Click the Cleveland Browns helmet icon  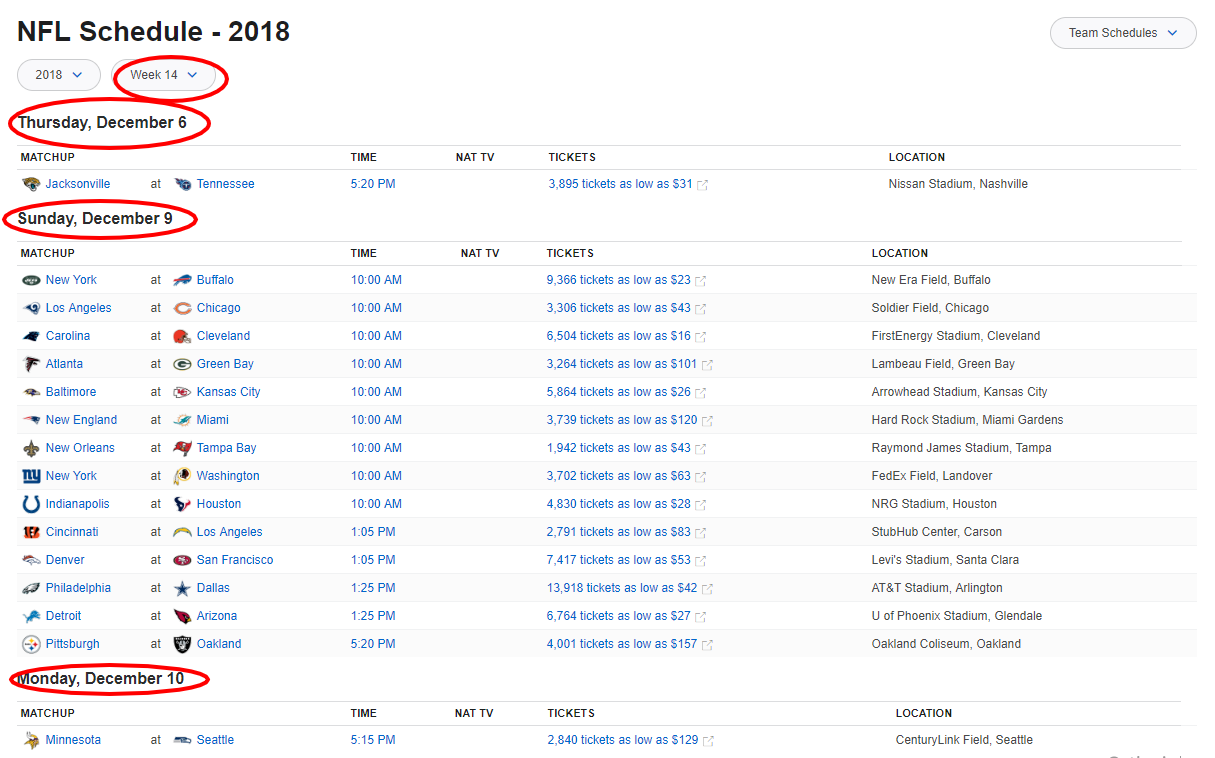(x=182, y=336)
